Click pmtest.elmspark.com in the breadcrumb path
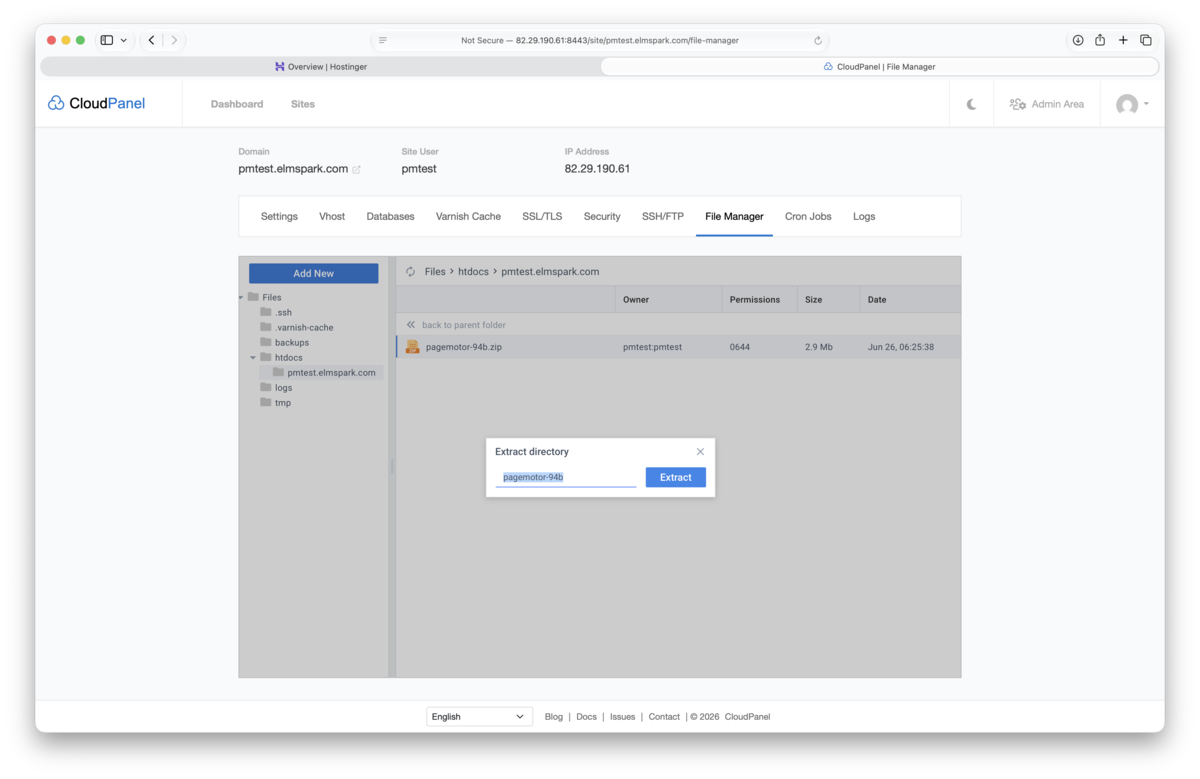Screen dimensions: 1200x779 pos(550,271)
